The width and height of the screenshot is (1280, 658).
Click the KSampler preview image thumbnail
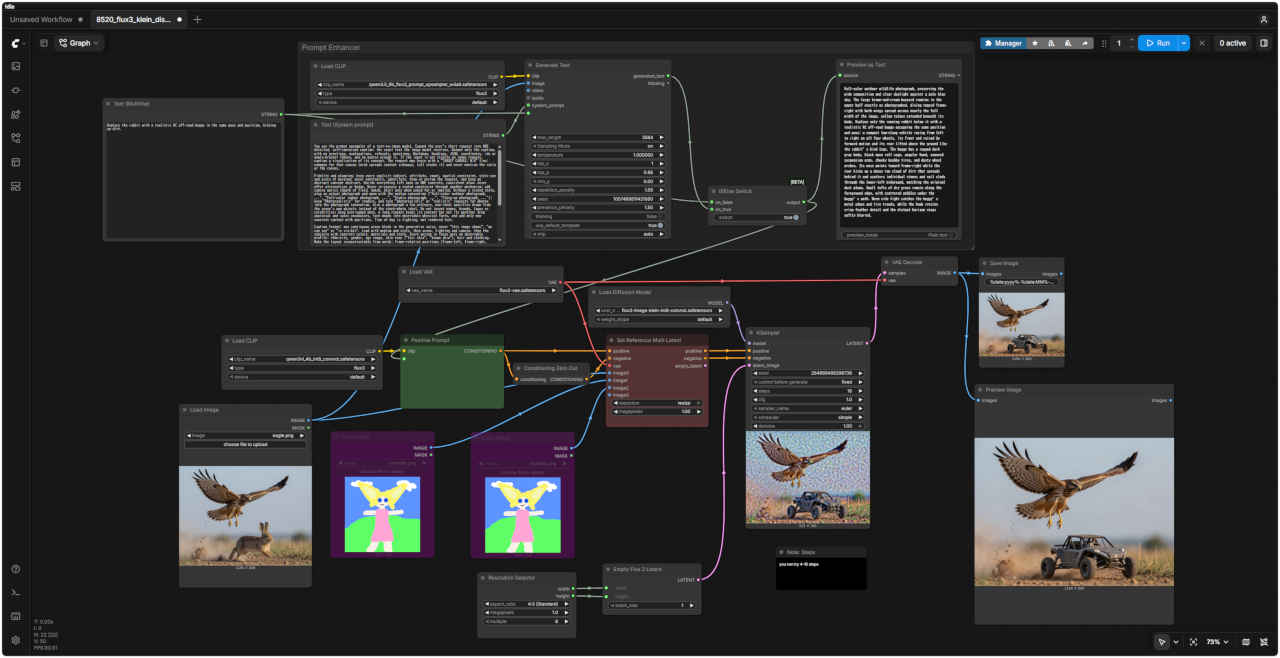[x=807, y=478]
